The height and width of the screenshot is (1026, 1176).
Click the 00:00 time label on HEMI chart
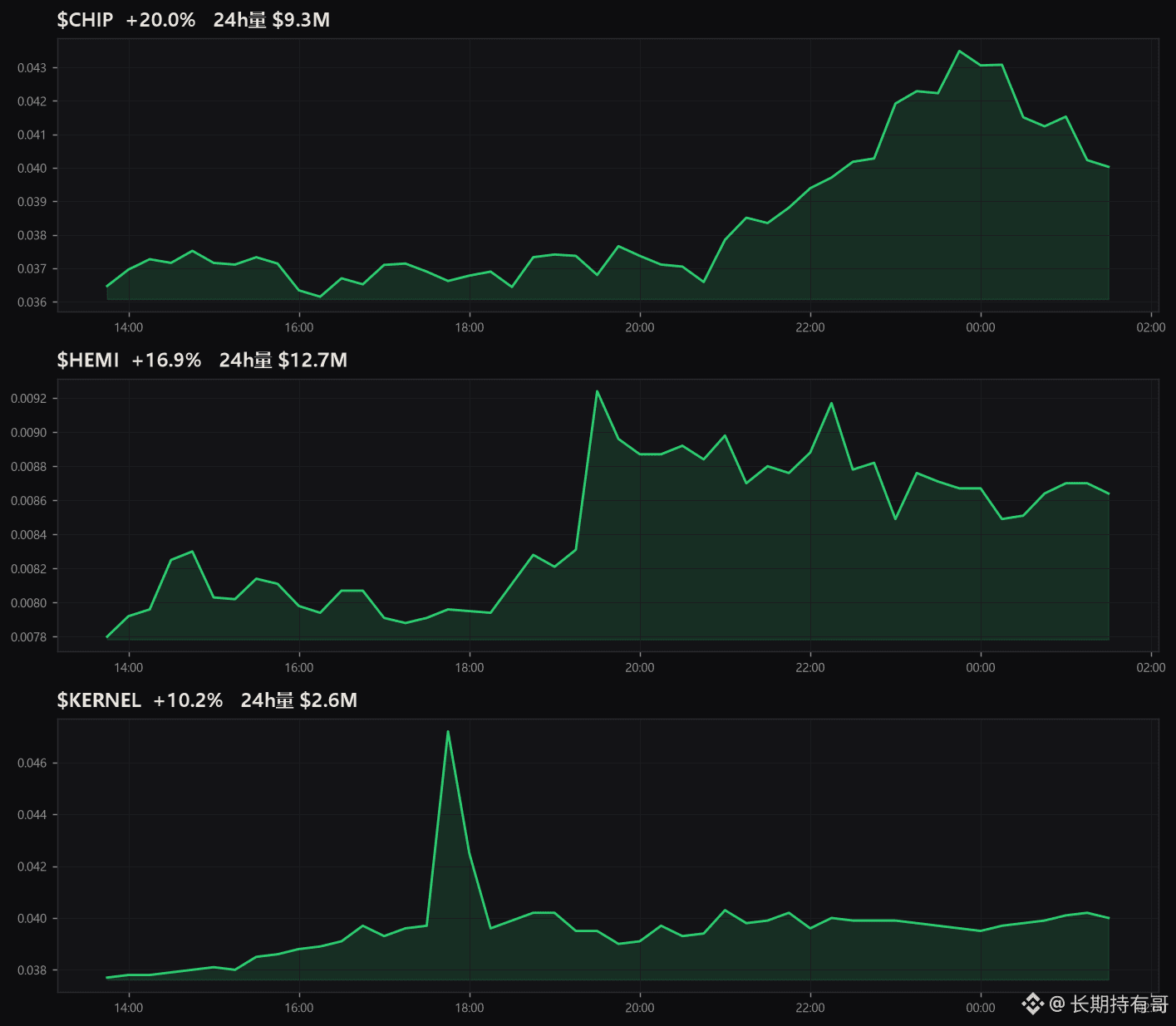(981, 667)
